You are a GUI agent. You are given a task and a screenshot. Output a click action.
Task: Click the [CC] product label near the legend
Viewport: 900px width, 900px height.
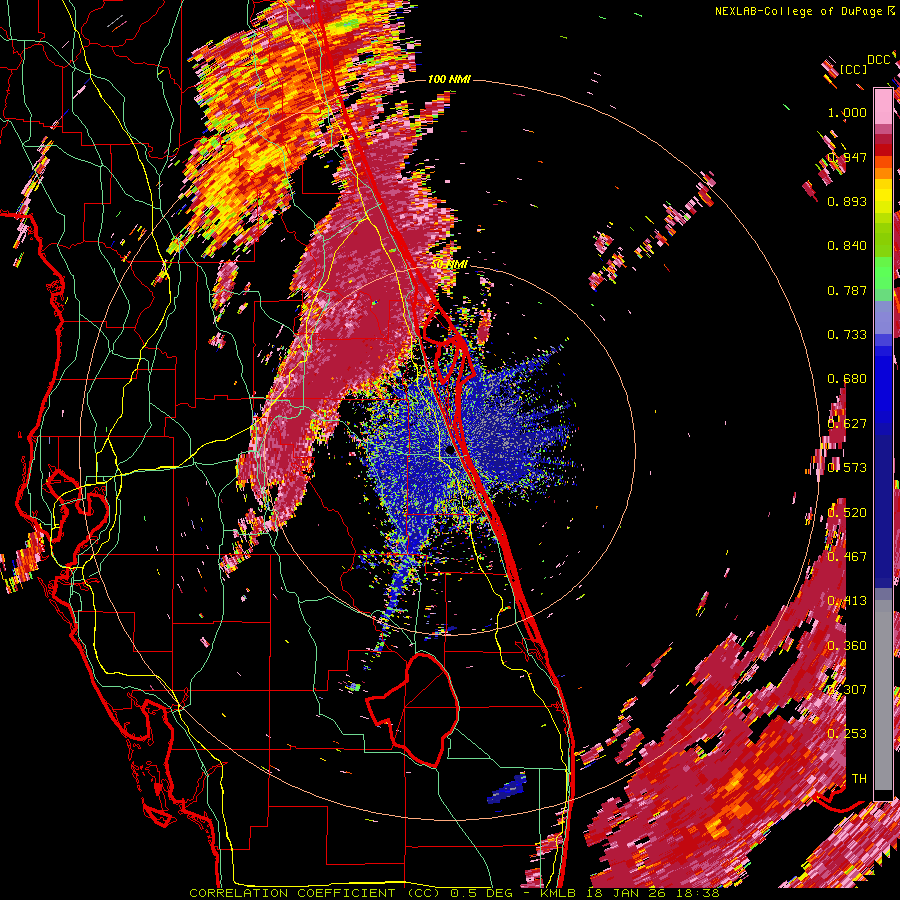pyautogui.click(x=854, y=69)
